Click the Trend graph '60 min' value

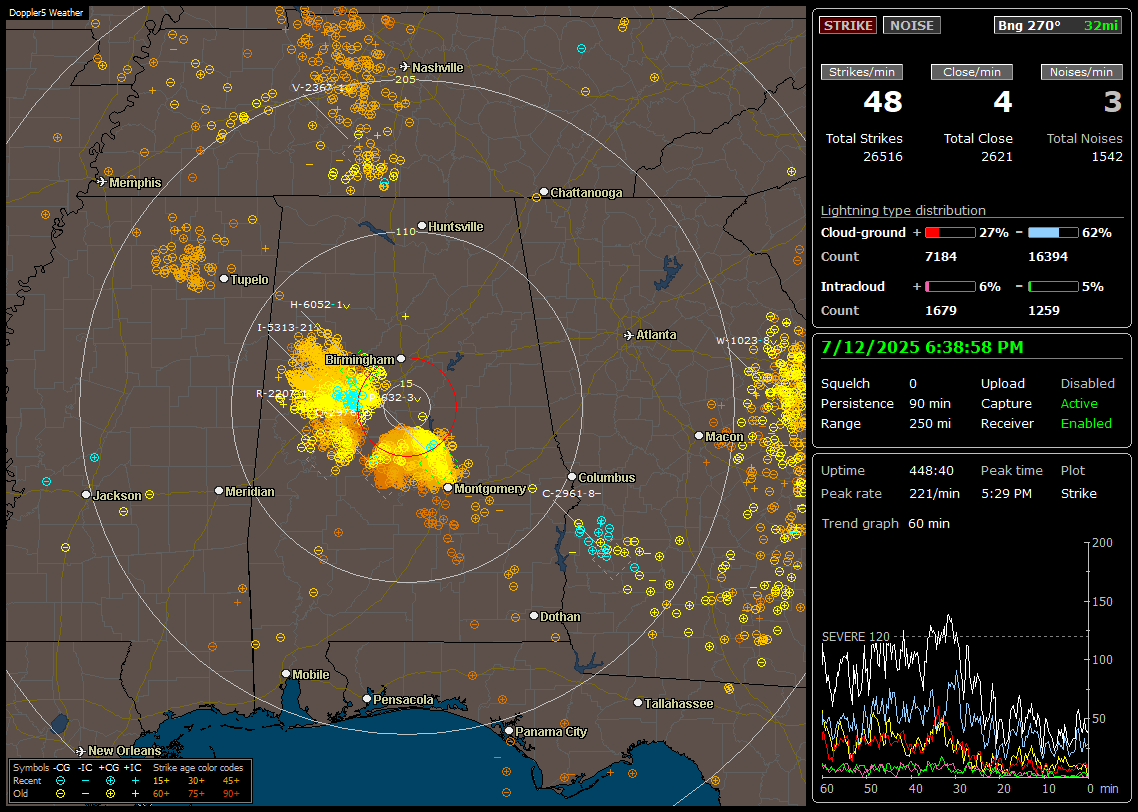point(929,523)
